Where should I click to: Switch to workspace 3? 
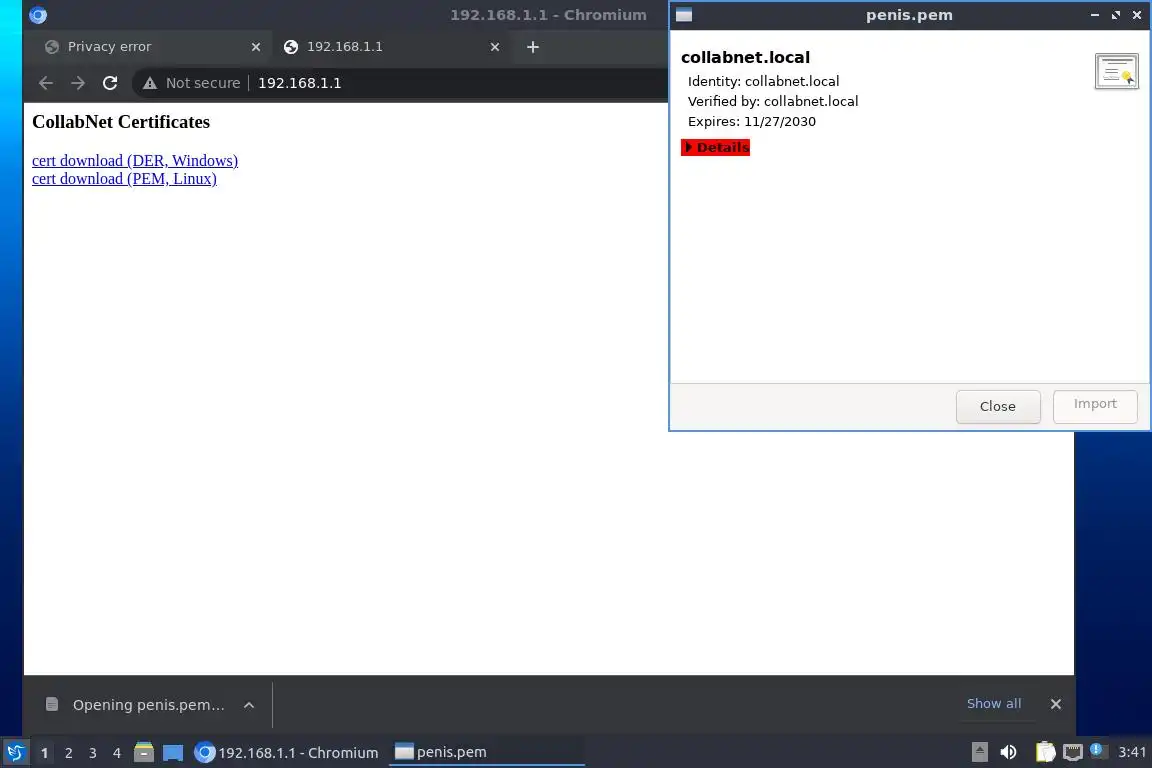(x=93, y=753)
